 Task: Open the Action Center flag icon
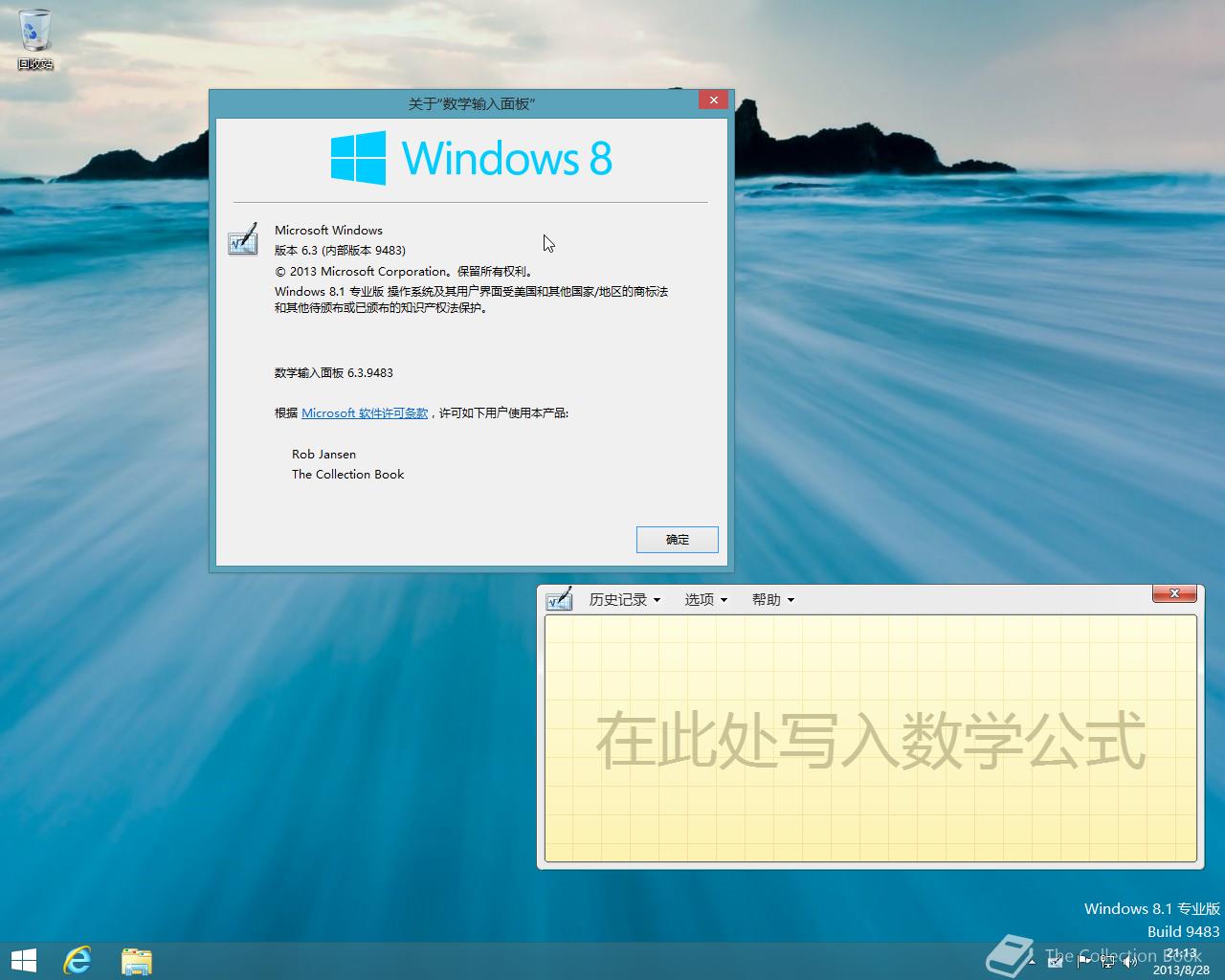pyautogui.click(x=1083, y=962)
